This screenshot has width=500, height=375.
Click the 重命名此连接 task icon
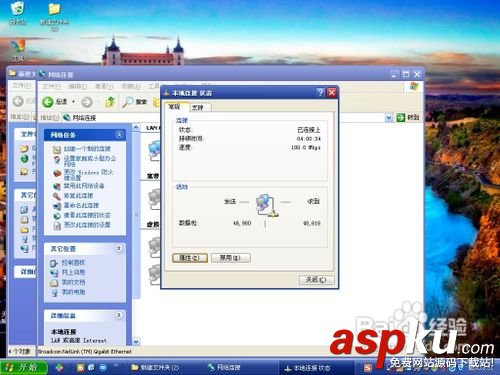tap(57, 206)
